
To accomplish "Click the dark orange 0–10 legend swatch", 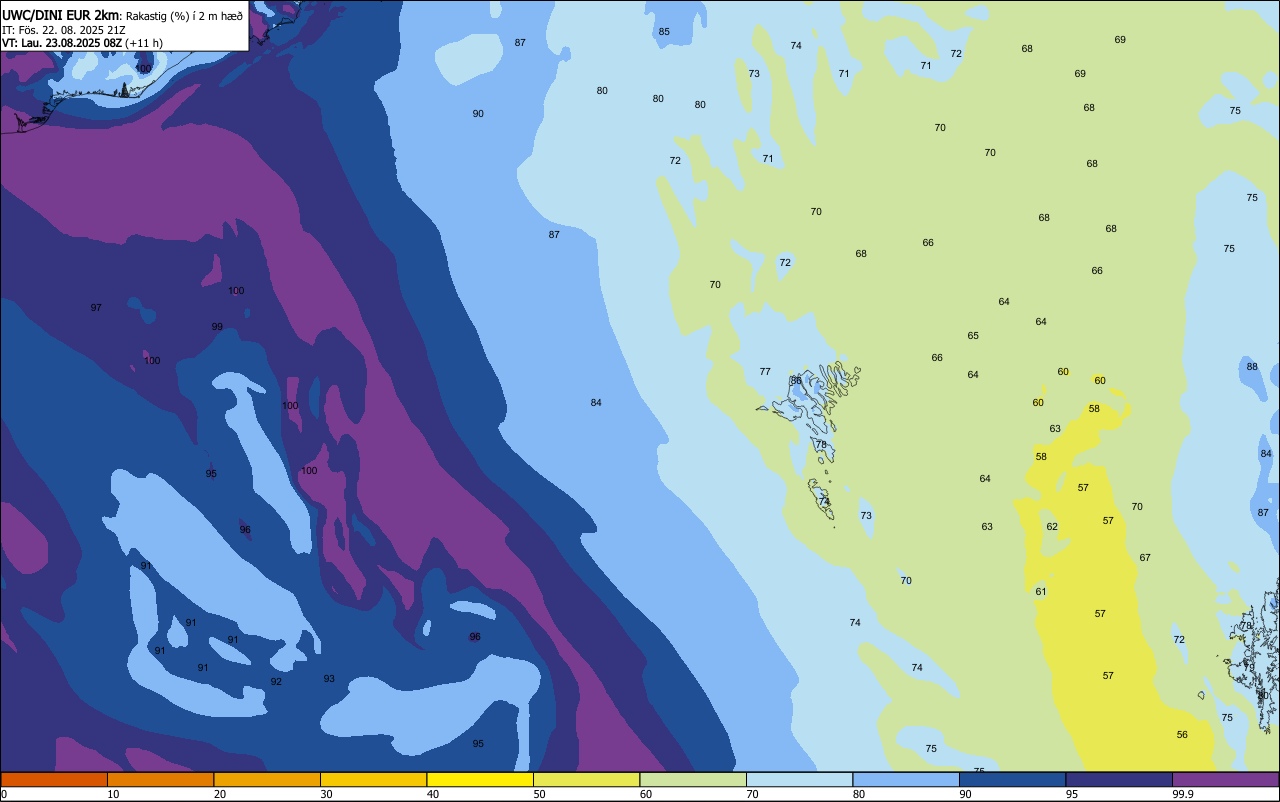I will click(54, 779).
